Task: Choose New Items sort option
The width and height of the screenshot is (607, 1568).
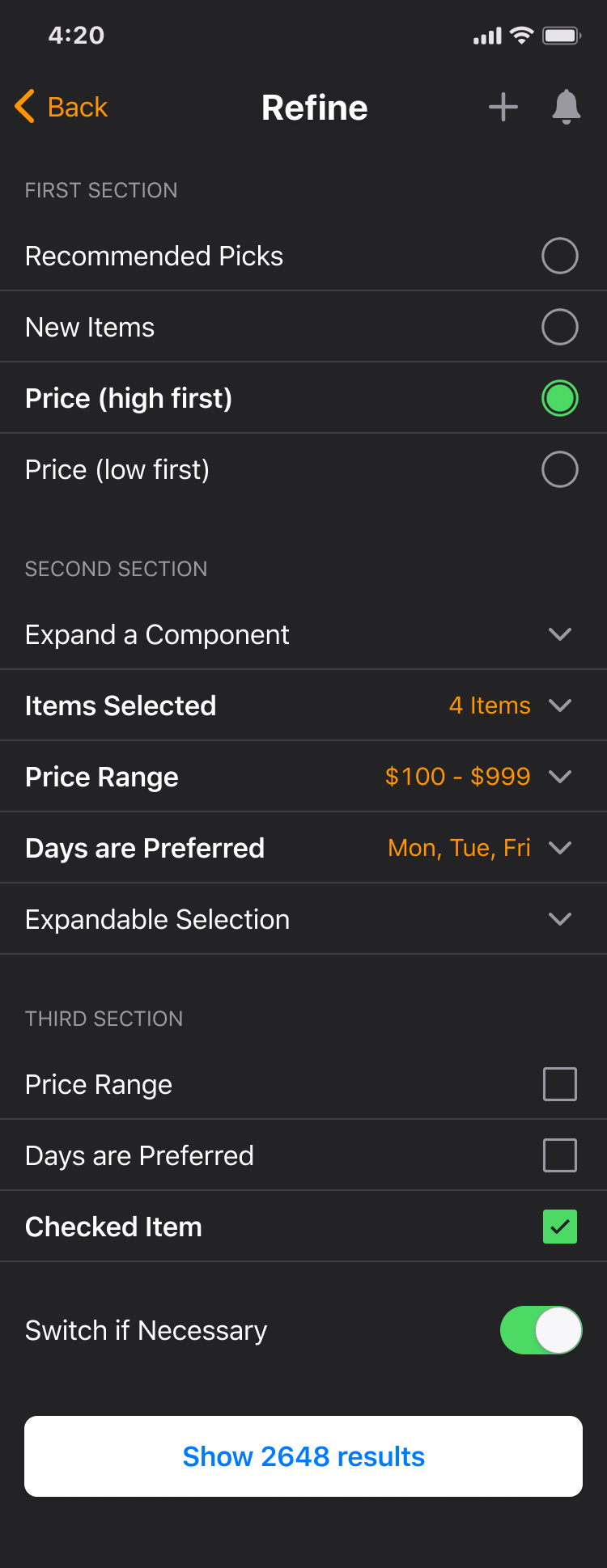Action: pos(560,327)
